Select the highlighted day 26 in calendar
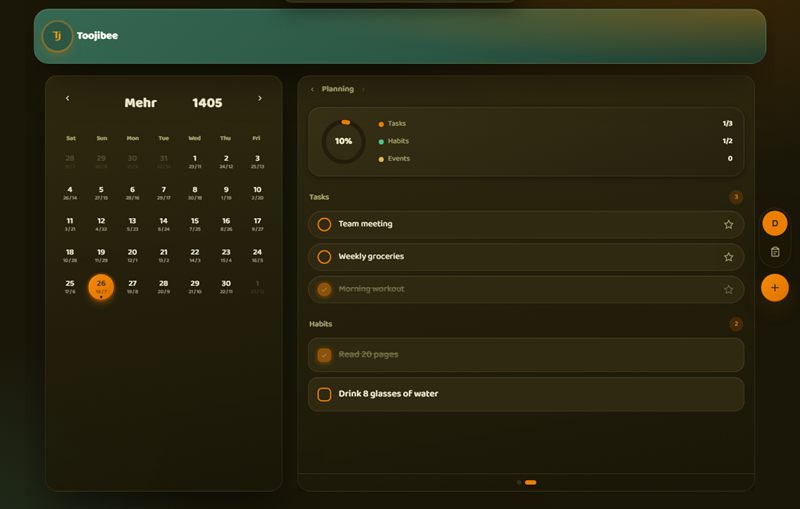This screenshot has height=509, width=800. point(101,287)
